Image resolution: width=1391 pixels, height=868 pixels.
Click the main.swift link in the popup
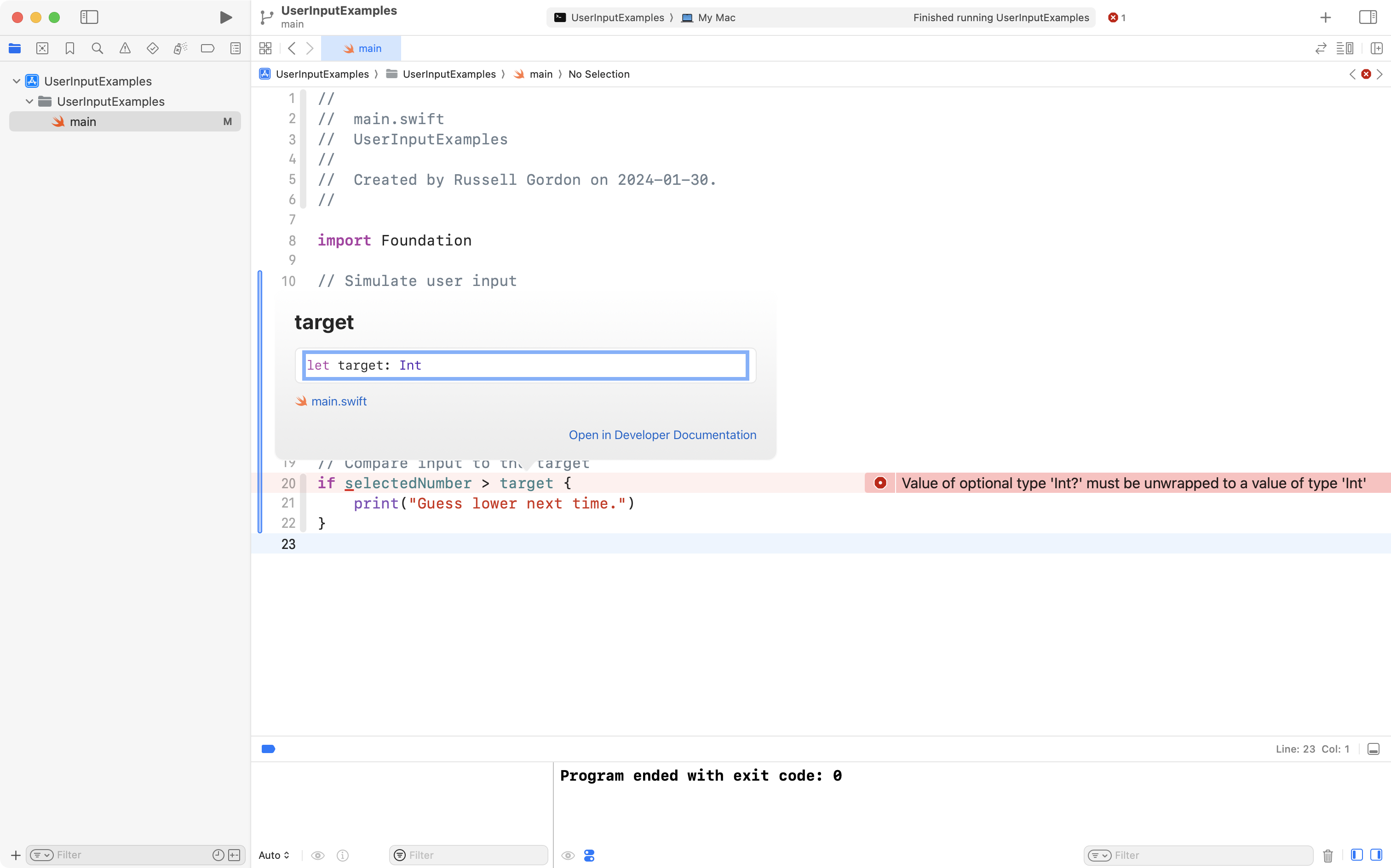pyautogui.click(x=338, y=401)
